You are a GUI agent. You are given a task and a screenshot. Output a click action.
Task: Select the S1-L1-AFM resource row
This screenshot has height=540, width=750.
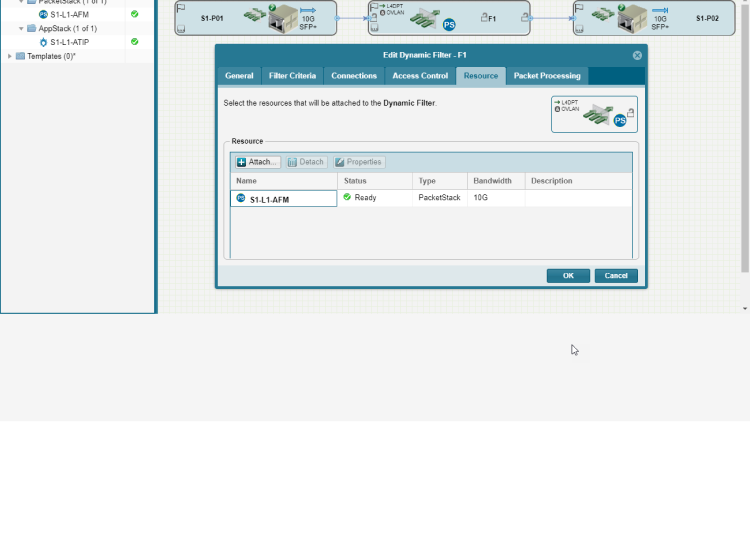[283, 199]
